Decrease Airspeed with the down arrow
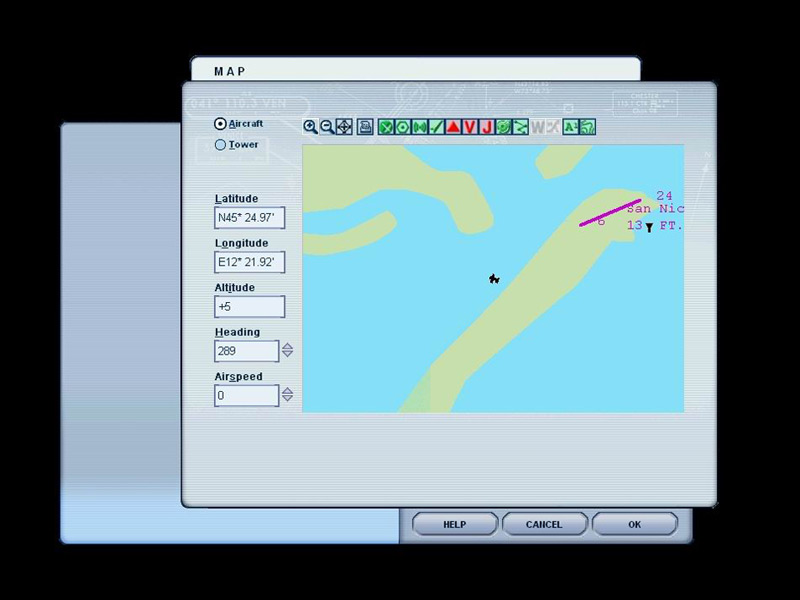800x600 pixels. pyautogui.click(x=287, y=398)
